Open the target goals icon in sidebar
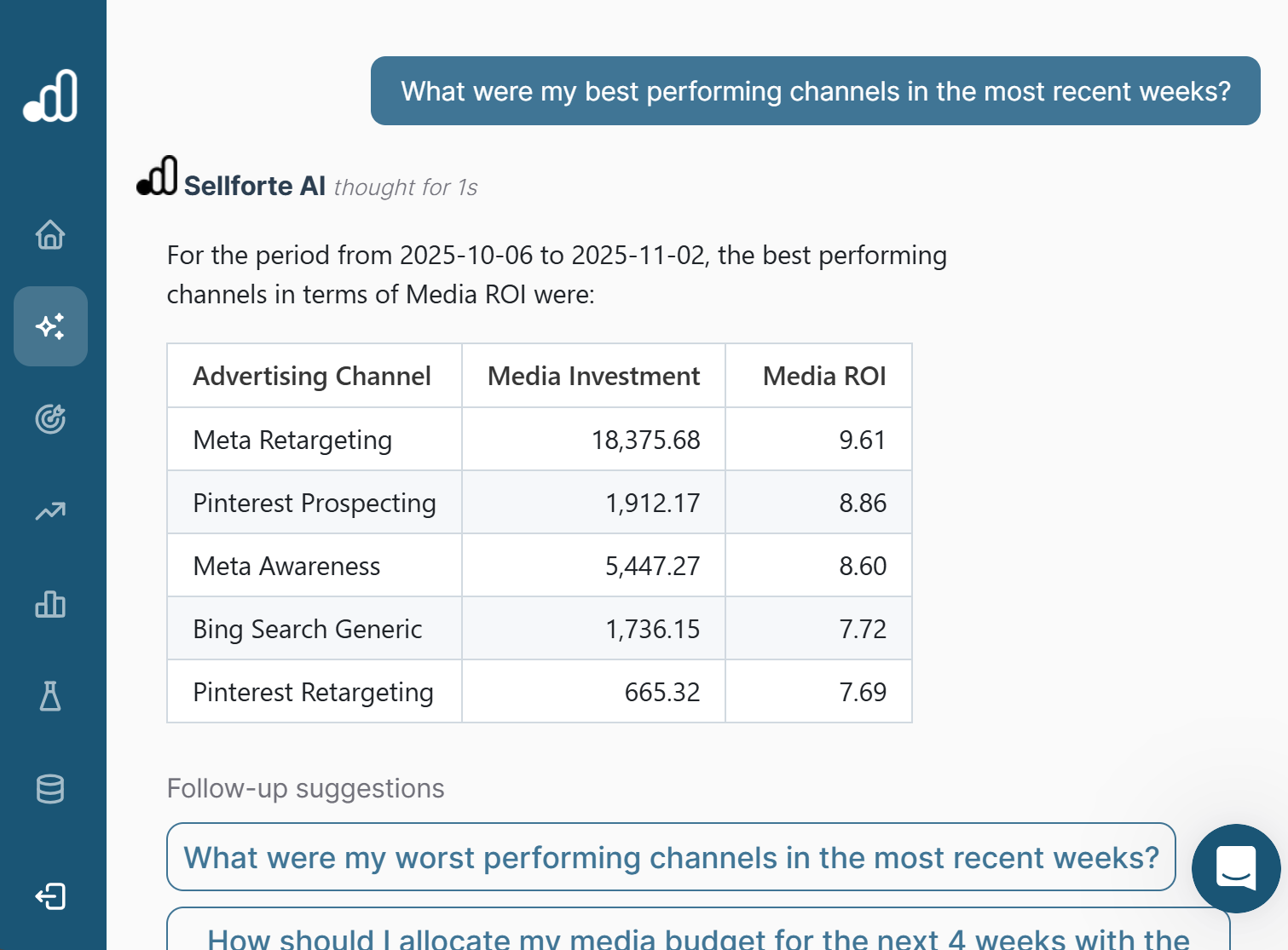Viewport: 1288px width, 950px height. tap(50, 418)
